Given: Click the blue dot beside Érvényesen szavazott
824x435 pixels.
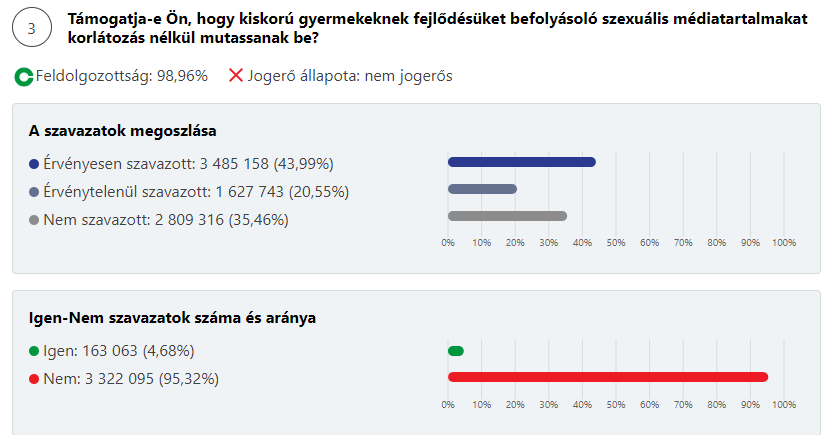Looking at the screenshot, I should click(34, 164).
